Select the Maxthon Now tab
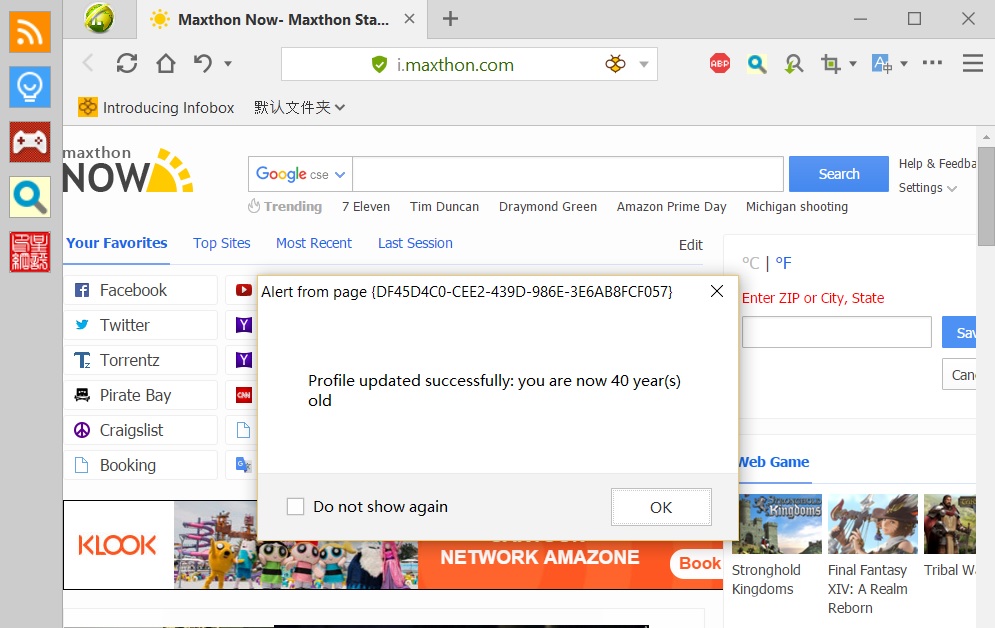 click(x=282, y=20)
